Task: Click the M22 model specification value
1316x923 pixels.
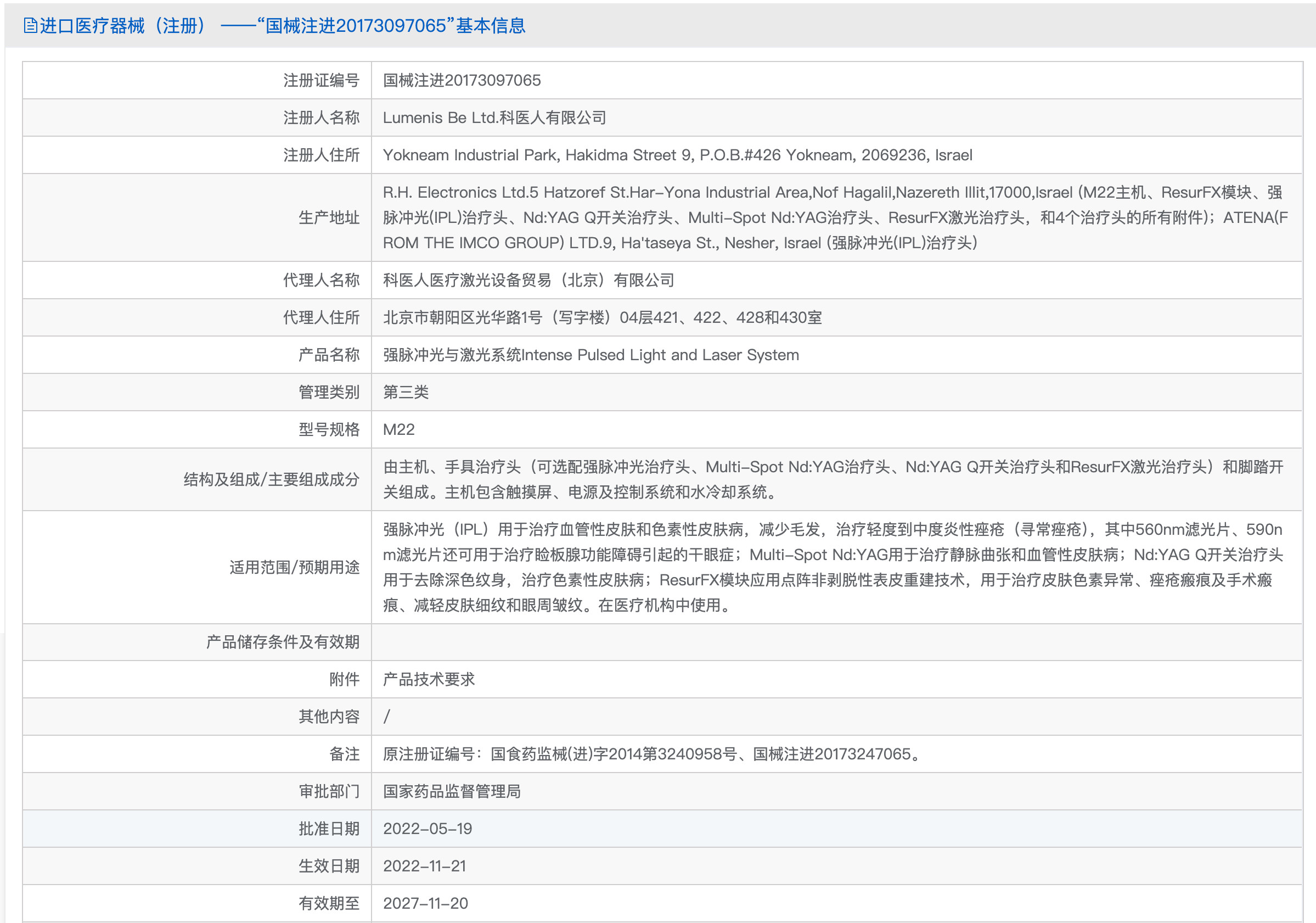Action: [x=398, y=429]
